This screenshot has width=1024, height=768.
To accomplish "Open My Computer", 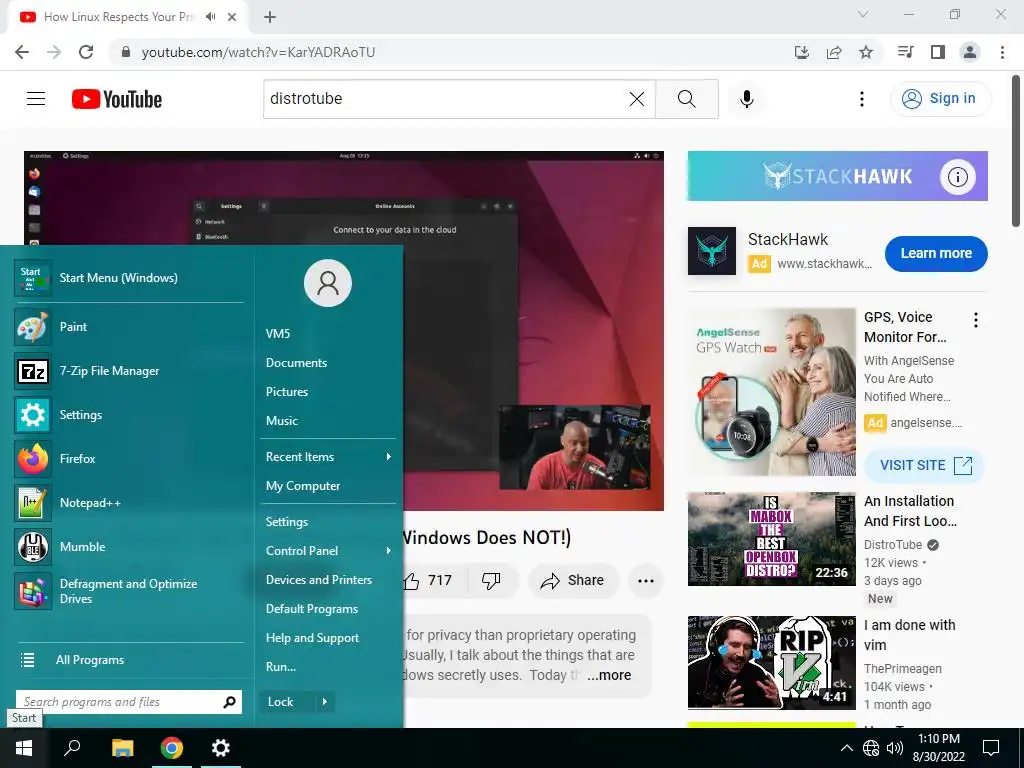I will pyautogui.click(x=303, y=486).
